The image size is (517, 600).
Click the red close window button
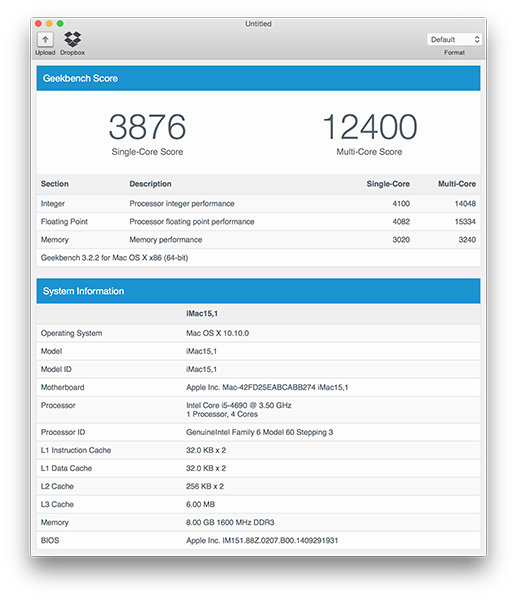[38, 24]
